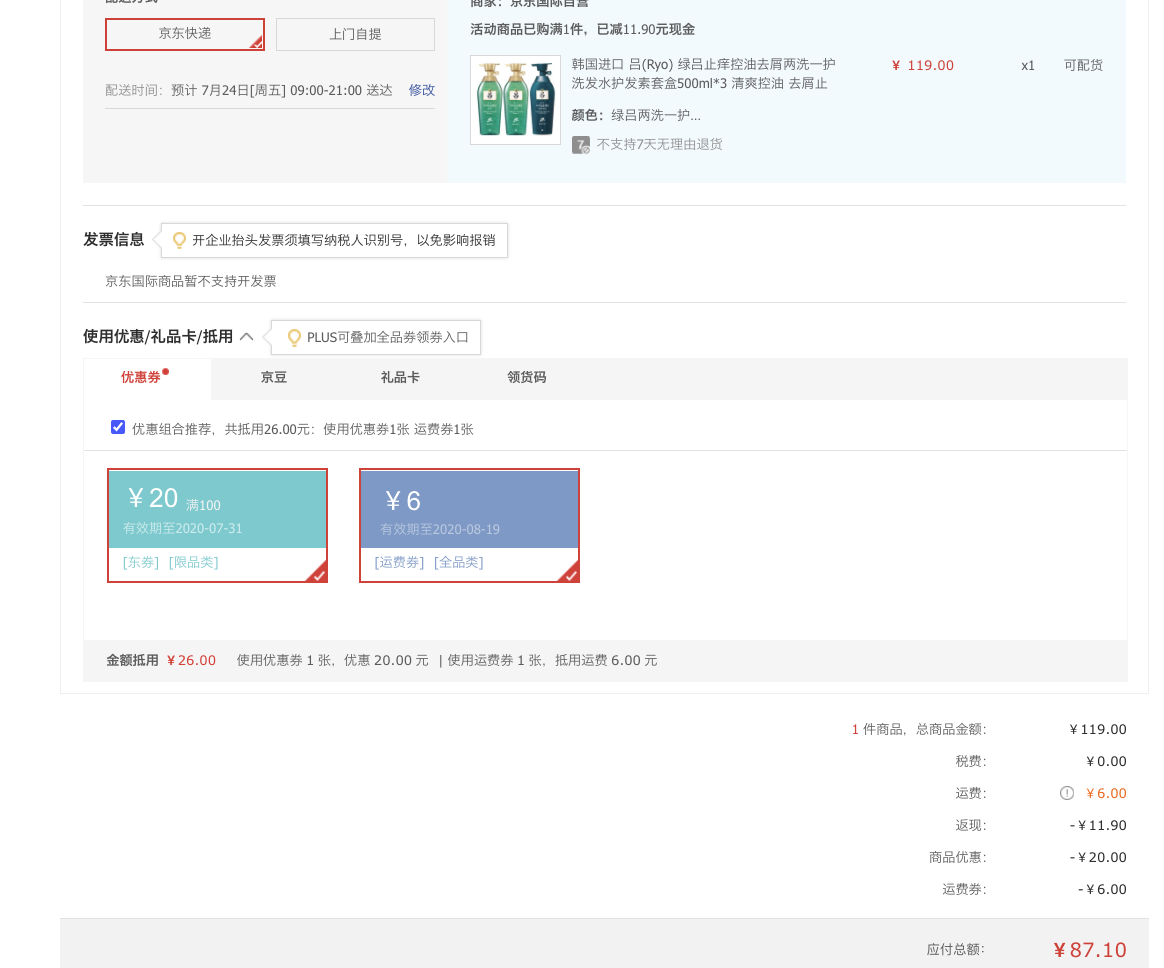Choose 上门自提 pickup option
The height and width of the screenshot is (968, 1164).
(356, 34)
